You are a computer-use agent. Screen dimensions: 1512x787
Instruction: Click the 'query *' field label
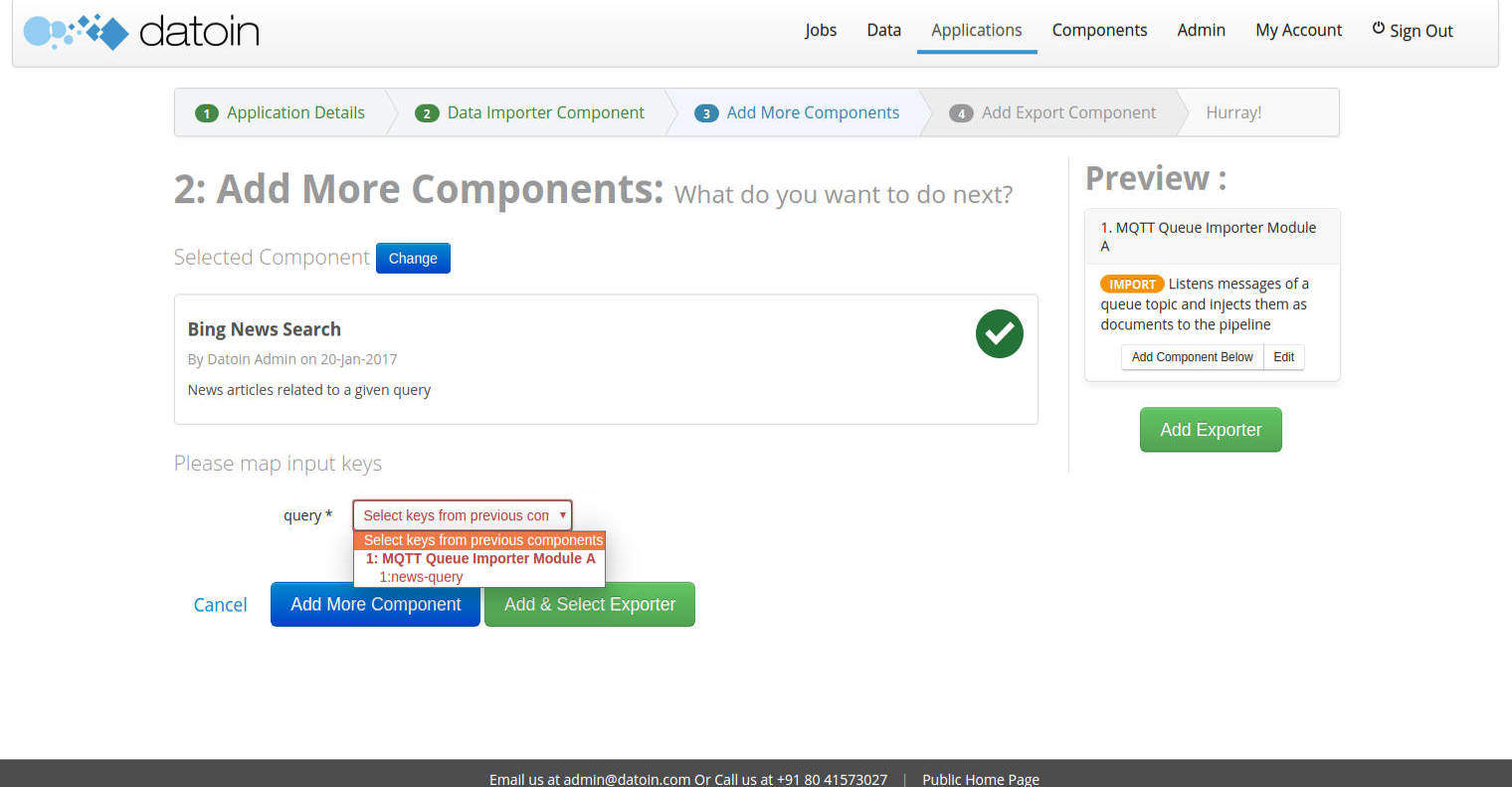tap(307, 515)
